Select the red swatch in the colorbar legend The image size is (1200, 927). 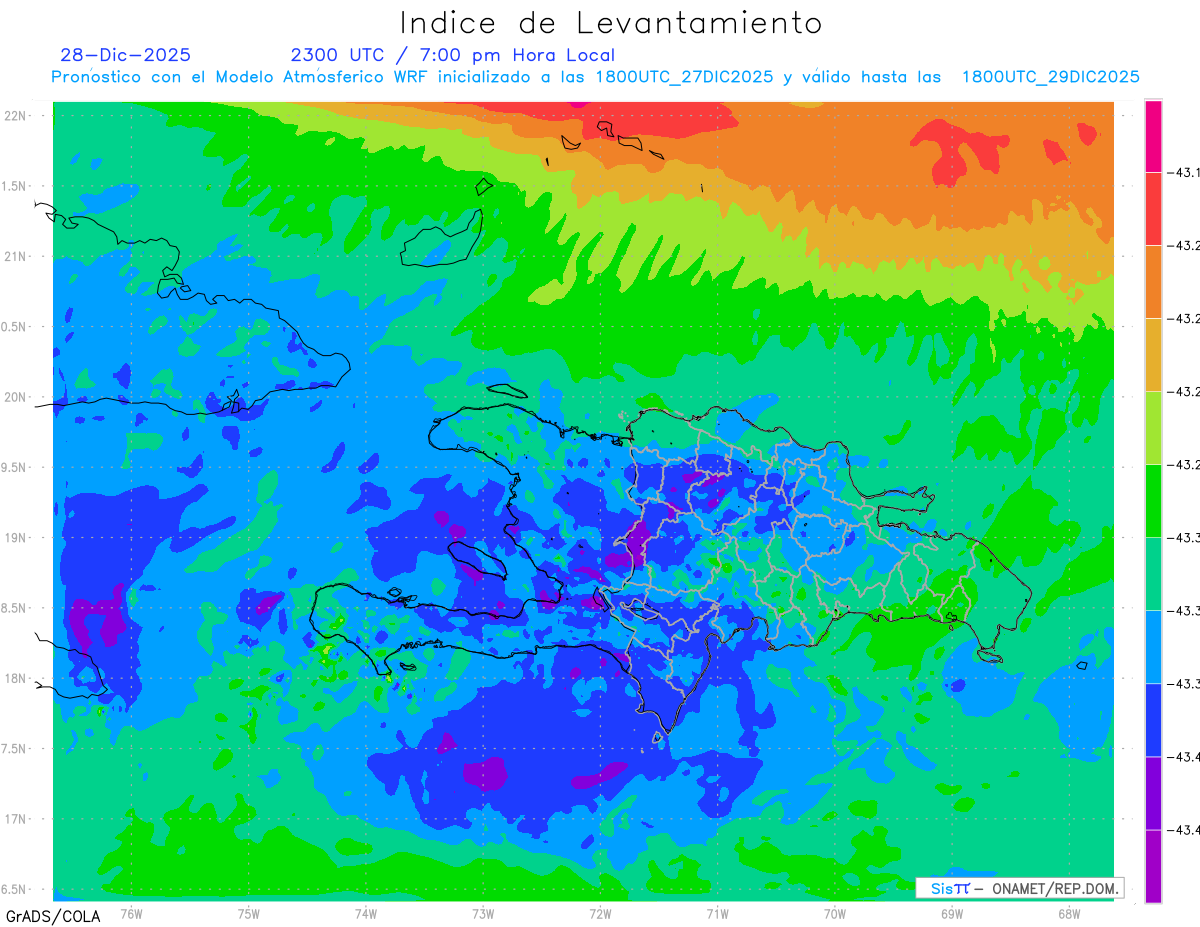click(1153, 209)
